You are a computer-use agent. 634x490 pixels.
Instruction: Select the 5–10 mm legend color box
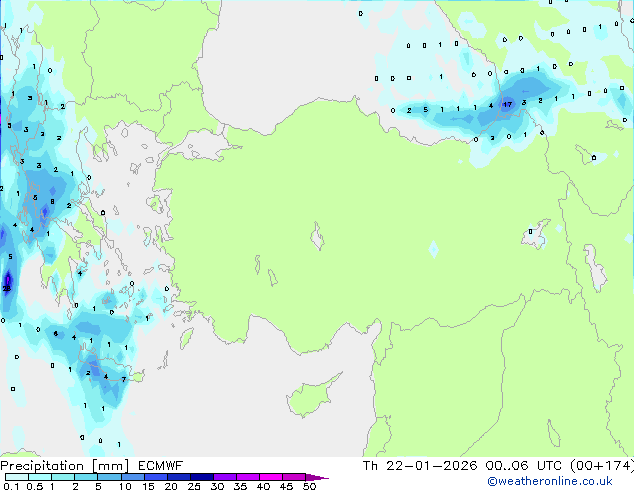109,477
